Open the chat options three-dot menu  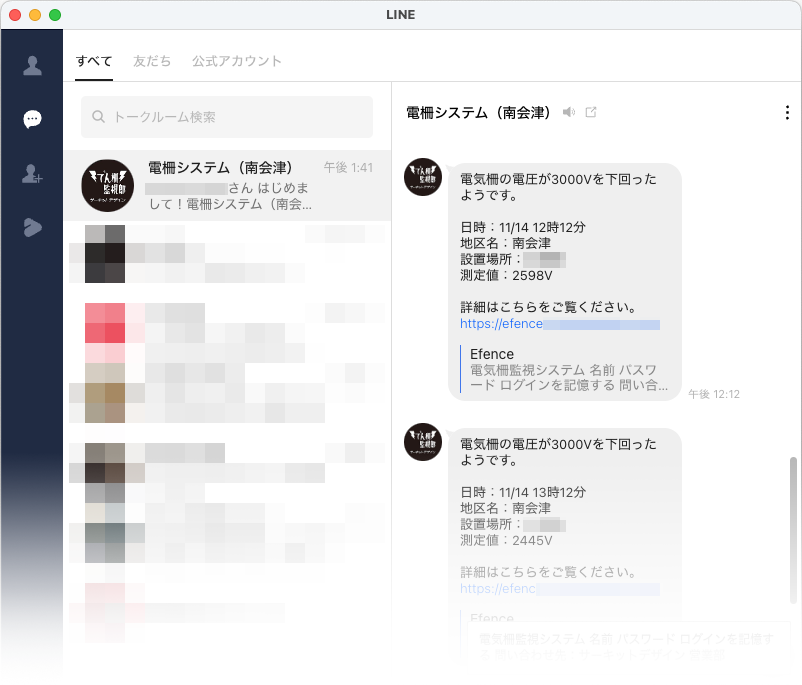tap(787, 113)
